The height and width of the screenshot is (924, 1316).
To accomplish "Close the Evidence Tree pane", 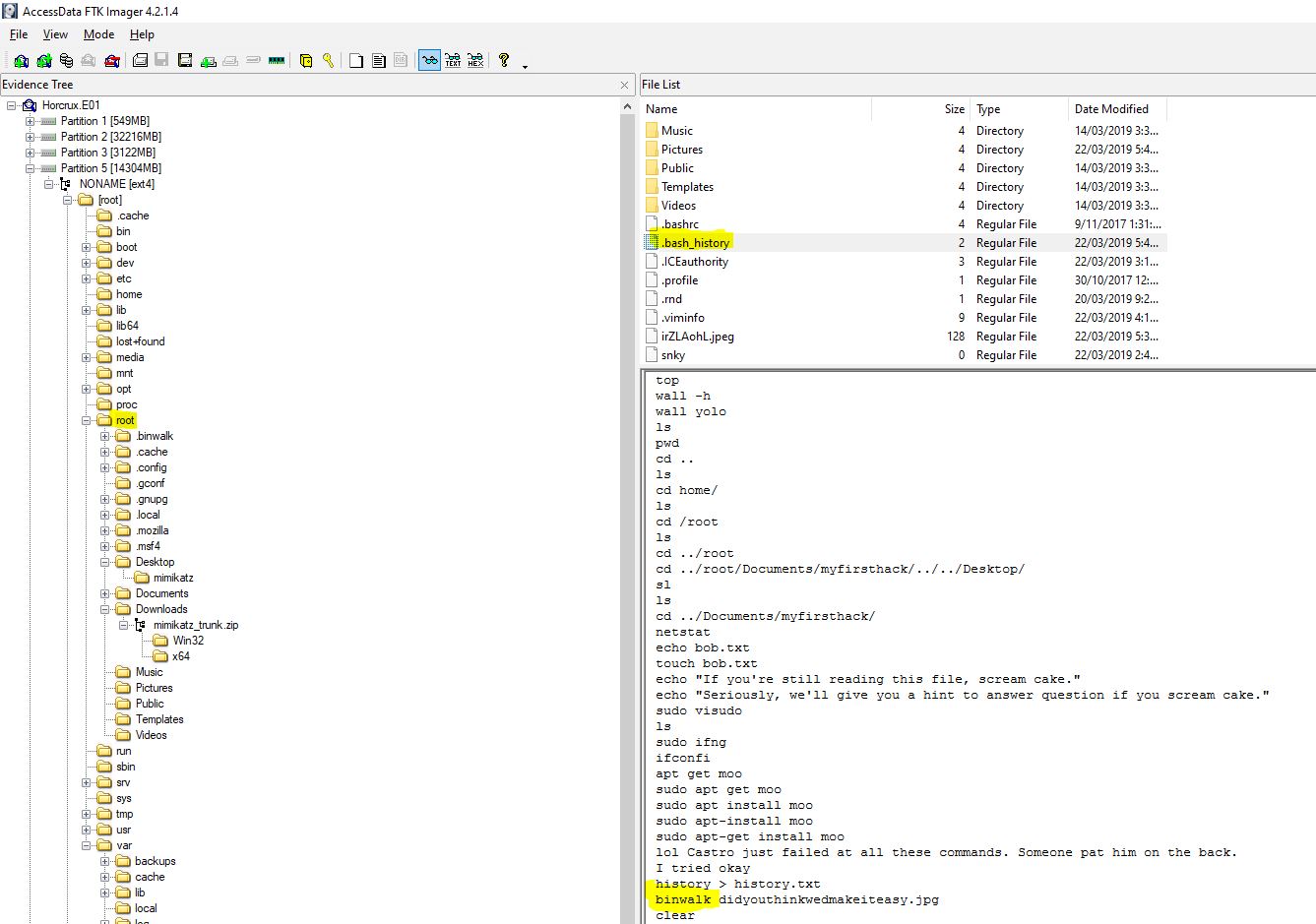I will point(624,85).
